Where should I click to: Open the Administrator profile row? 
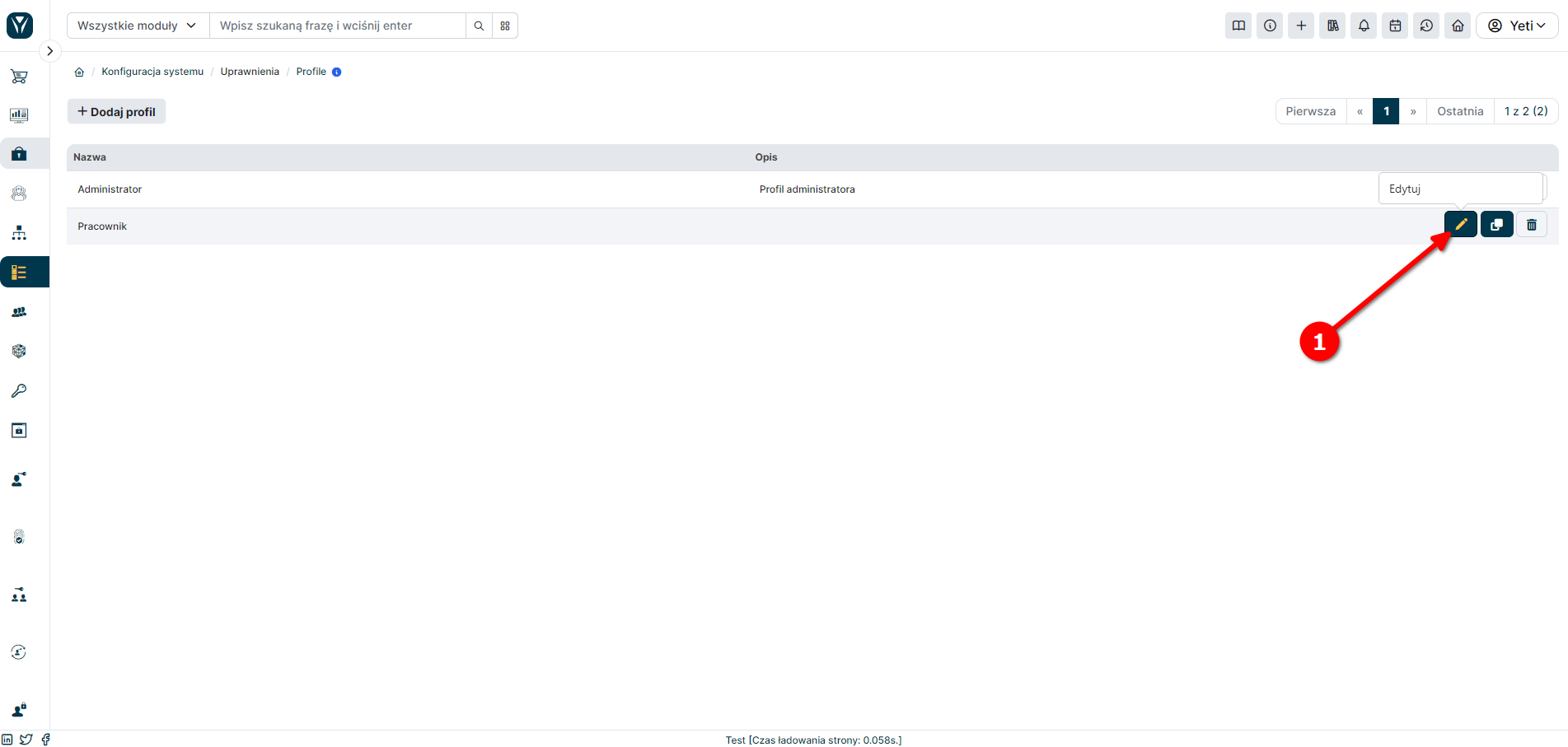coord(812,189)
